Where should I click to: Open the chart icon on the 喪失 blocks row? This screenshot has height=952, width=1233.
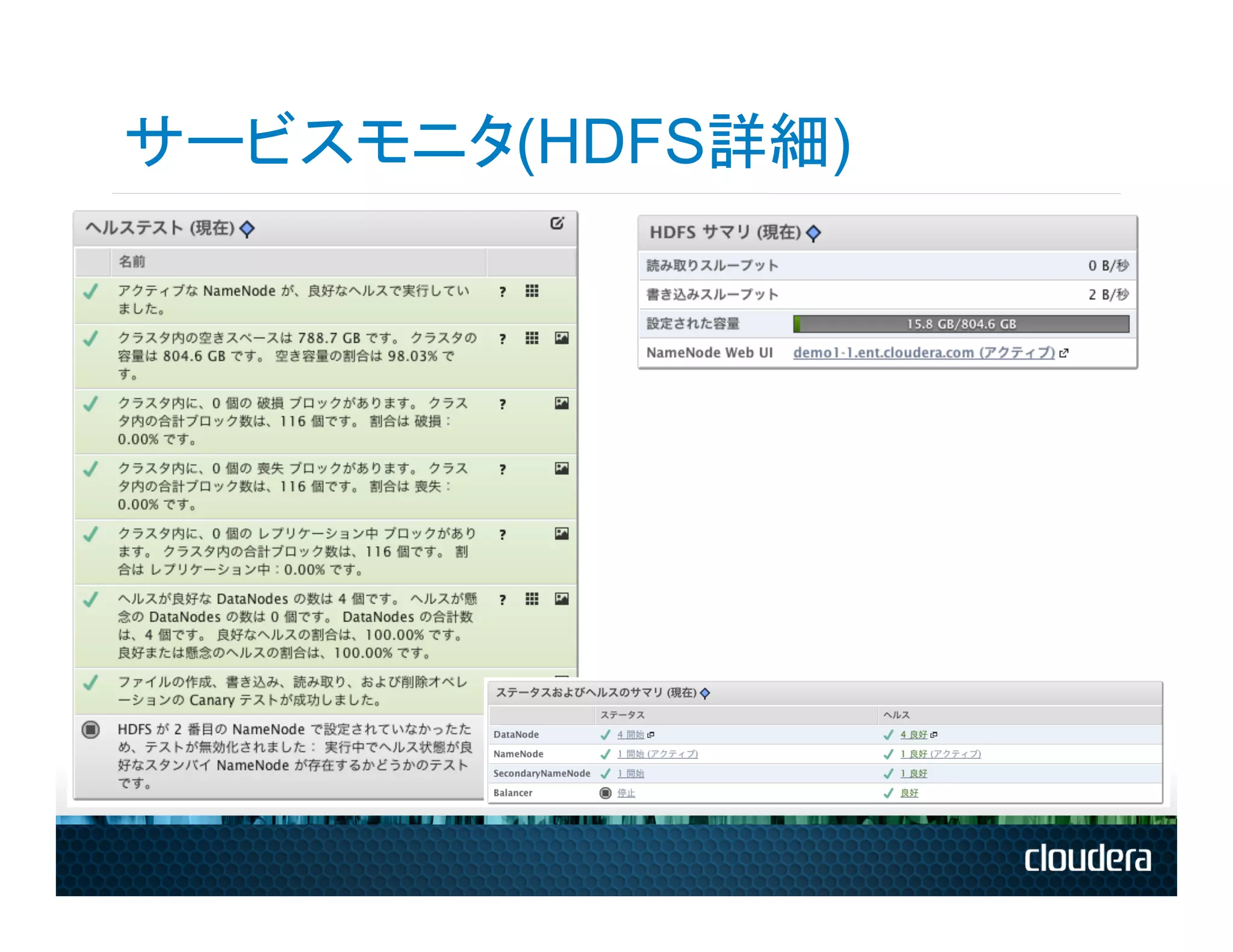tap(562, 468)
